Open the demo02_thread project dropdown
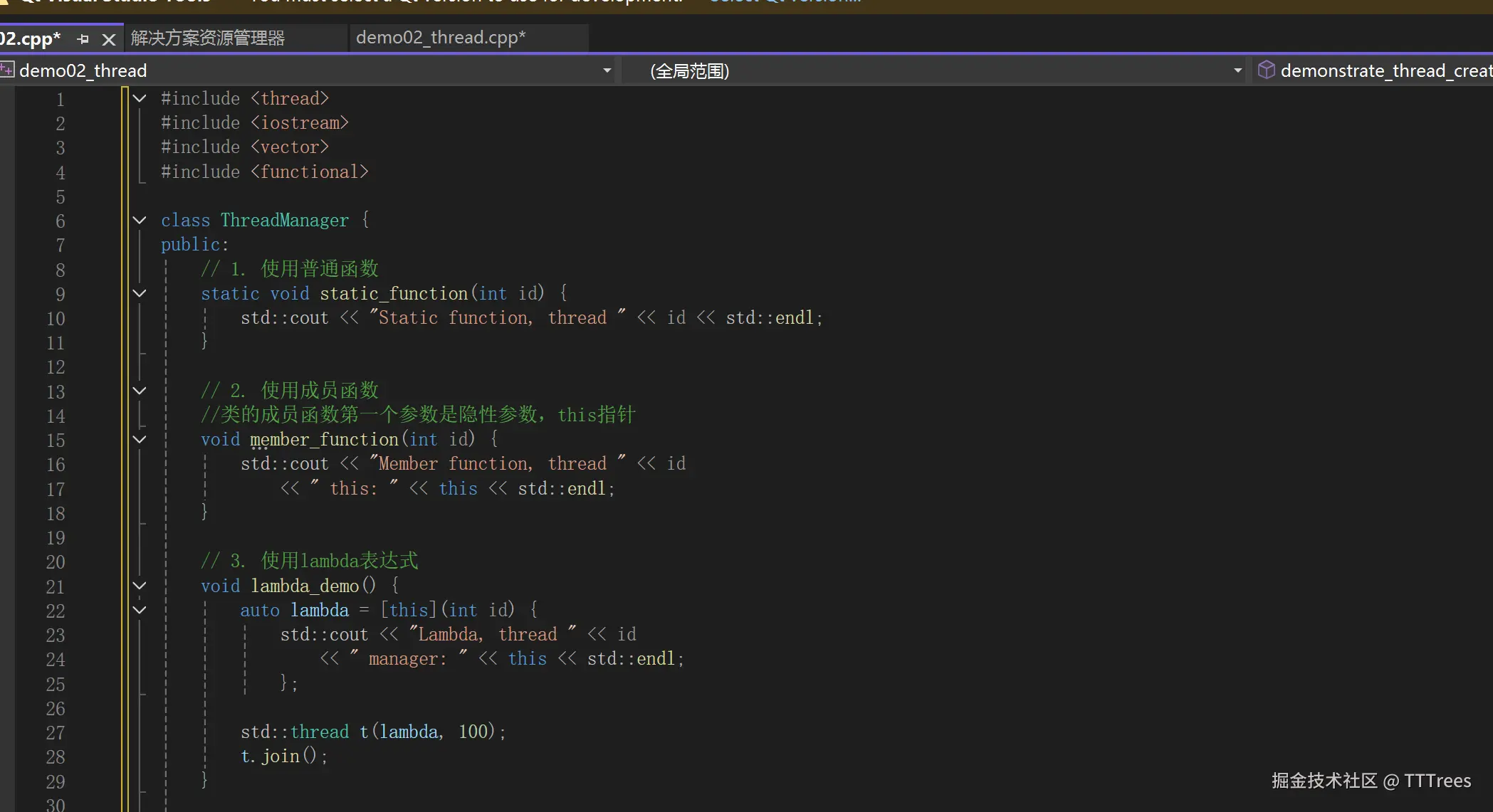The height and width of the screenshot is (812, 1493). (x=607, y=70)
